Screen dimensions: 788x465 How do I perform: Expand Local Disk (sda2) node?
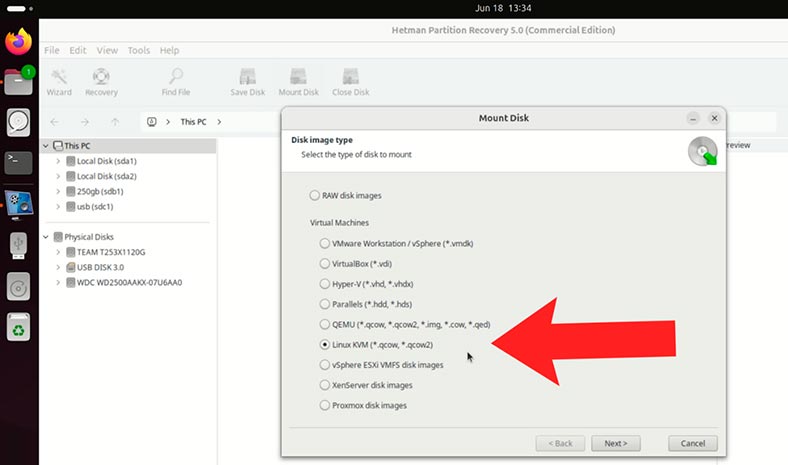coord(58,176)
